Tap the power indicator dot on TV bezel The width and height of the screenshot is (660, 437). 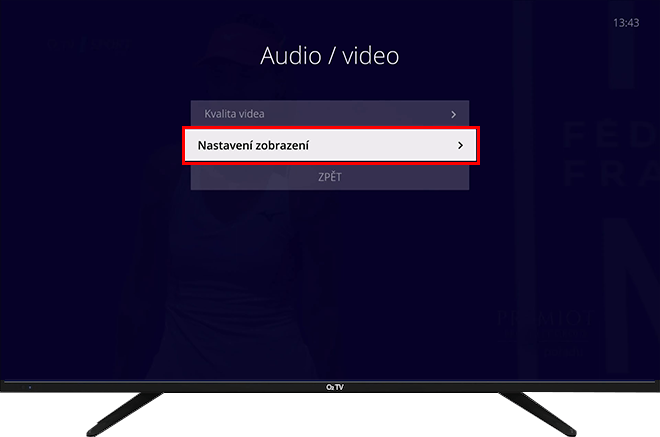[29, 386]
